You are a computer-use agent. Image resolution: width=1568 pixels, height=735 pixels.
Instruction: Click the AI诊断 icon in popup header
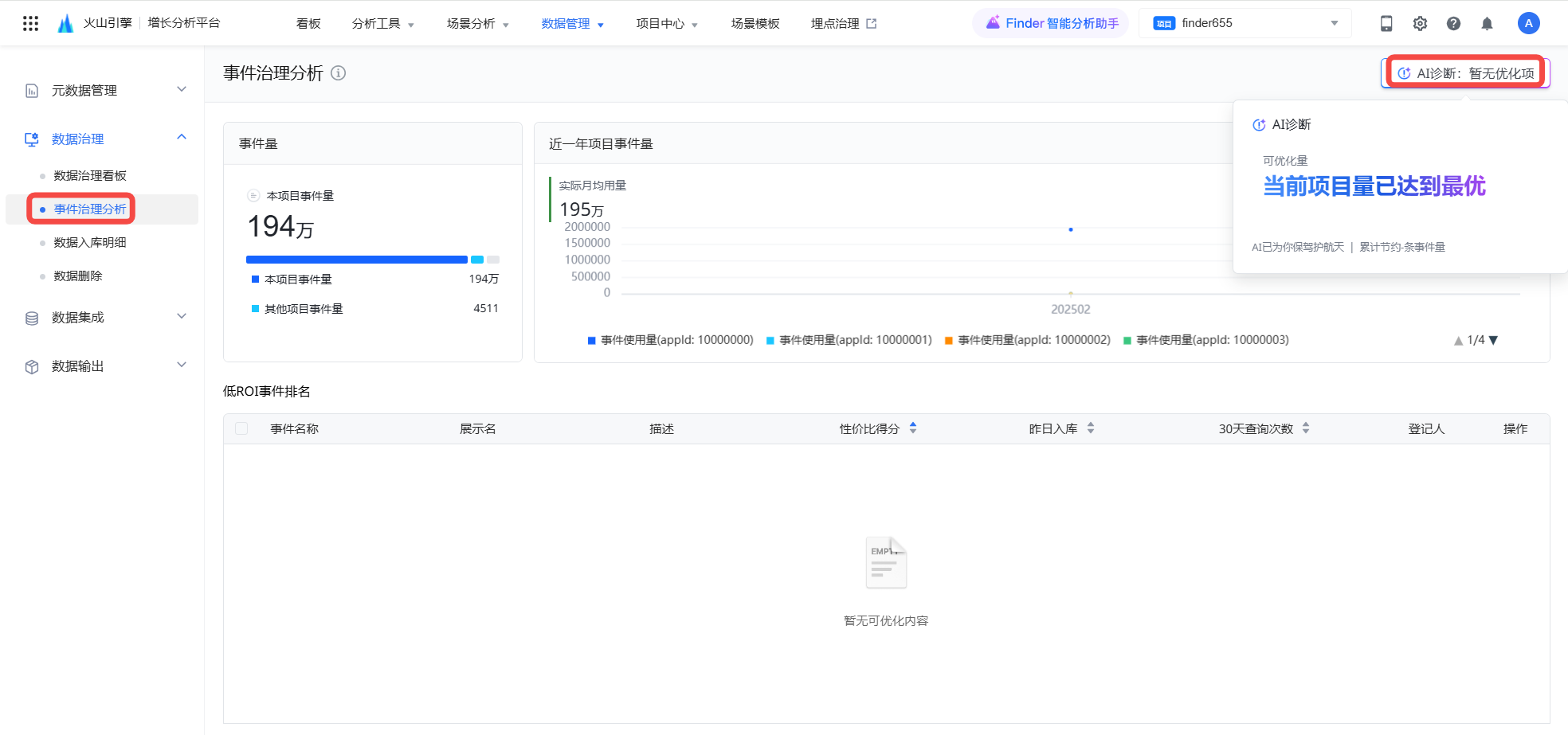tap(1259, 125)
